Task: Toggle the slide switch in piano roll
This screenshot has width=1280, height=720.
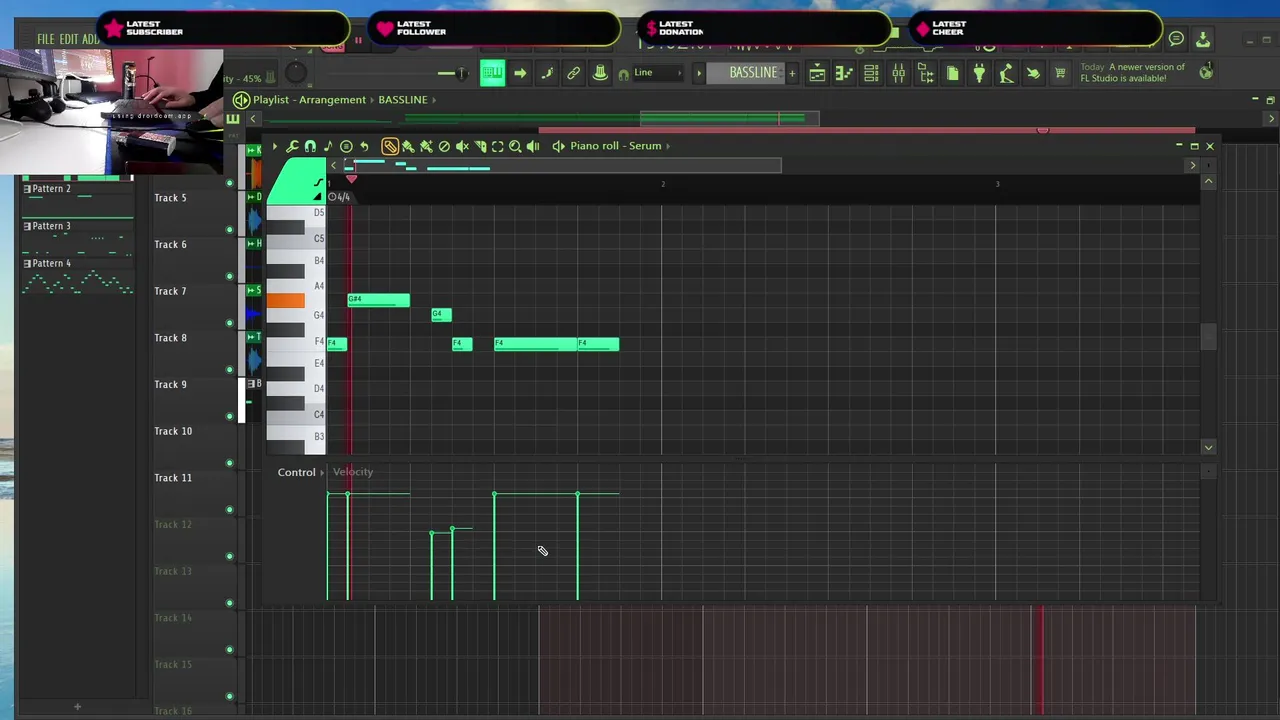Action: pyautogui.click(x=318, y=195)
